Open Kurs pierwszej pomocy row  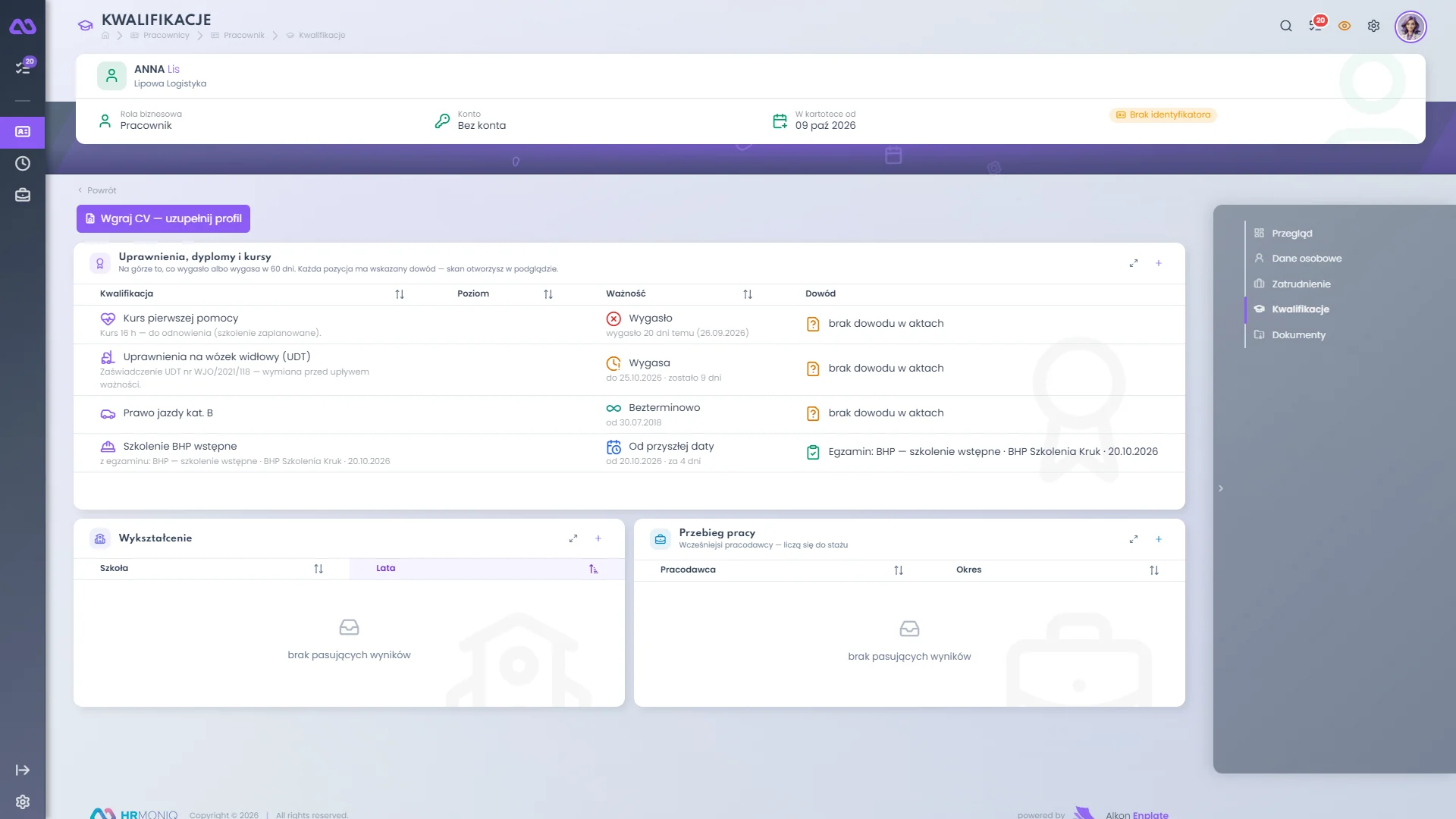(x=629, y=325)
